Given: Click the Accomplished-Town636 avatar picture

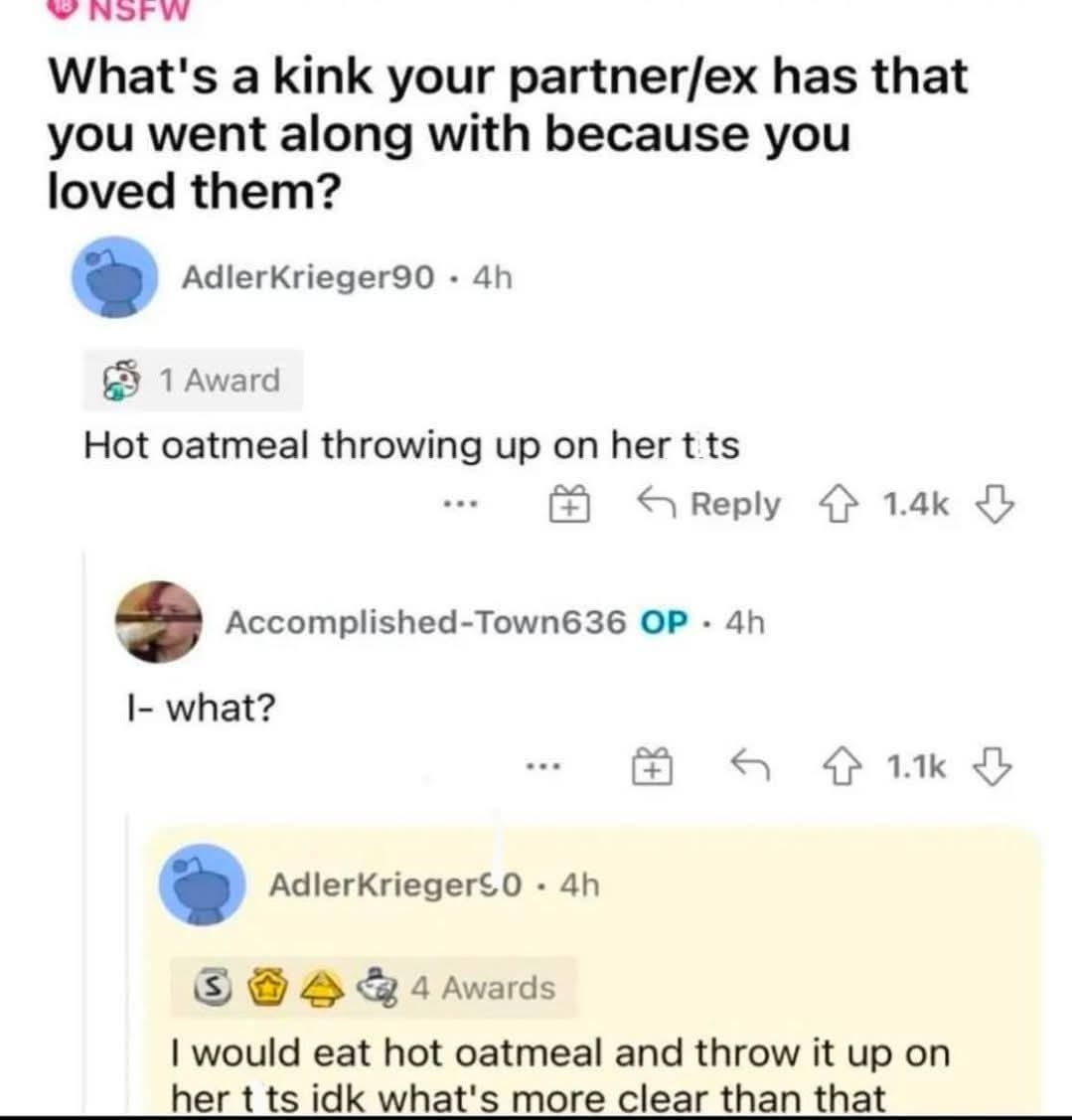Looking at the screenshot, I should [159, 623].
